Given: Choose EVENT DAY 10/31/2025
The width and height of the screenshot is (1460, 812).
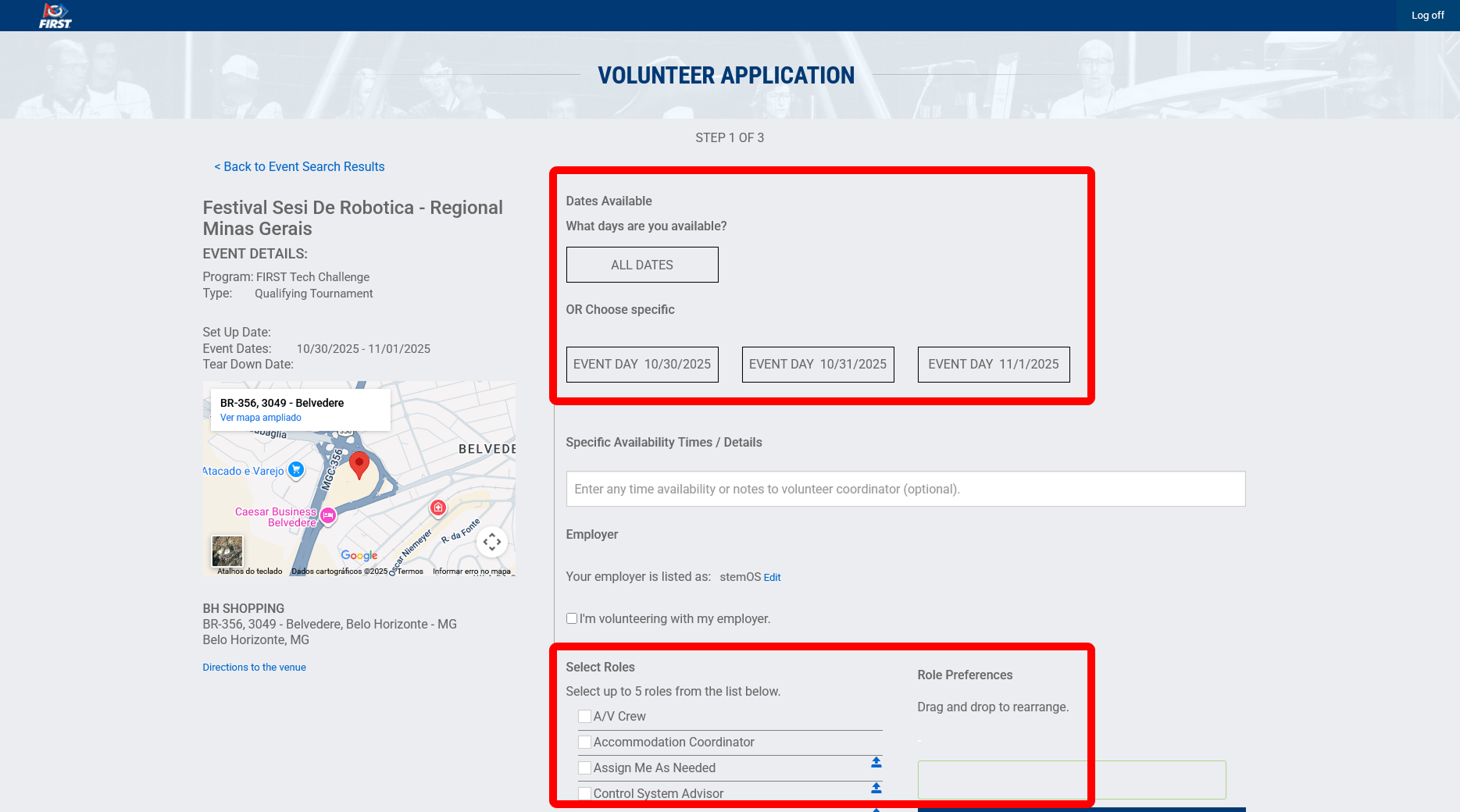Looking at the screenshot, I should [x=817, y=365].
